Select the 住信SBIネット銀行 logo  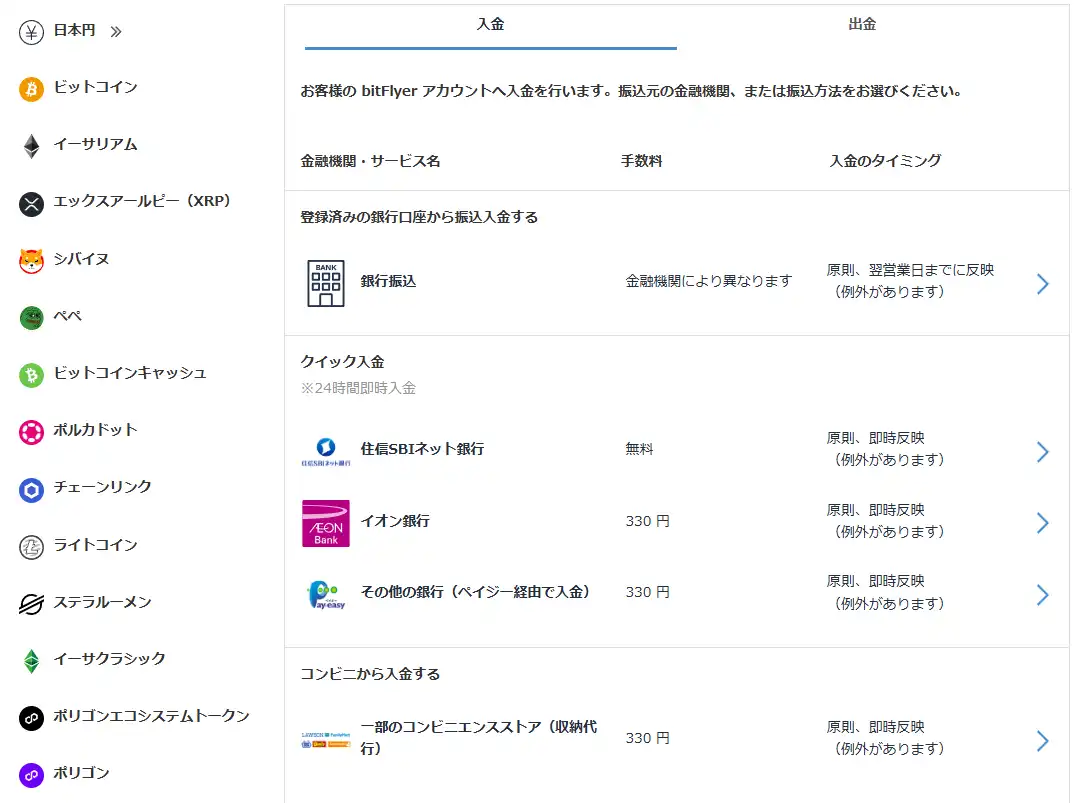coord(325,449)
